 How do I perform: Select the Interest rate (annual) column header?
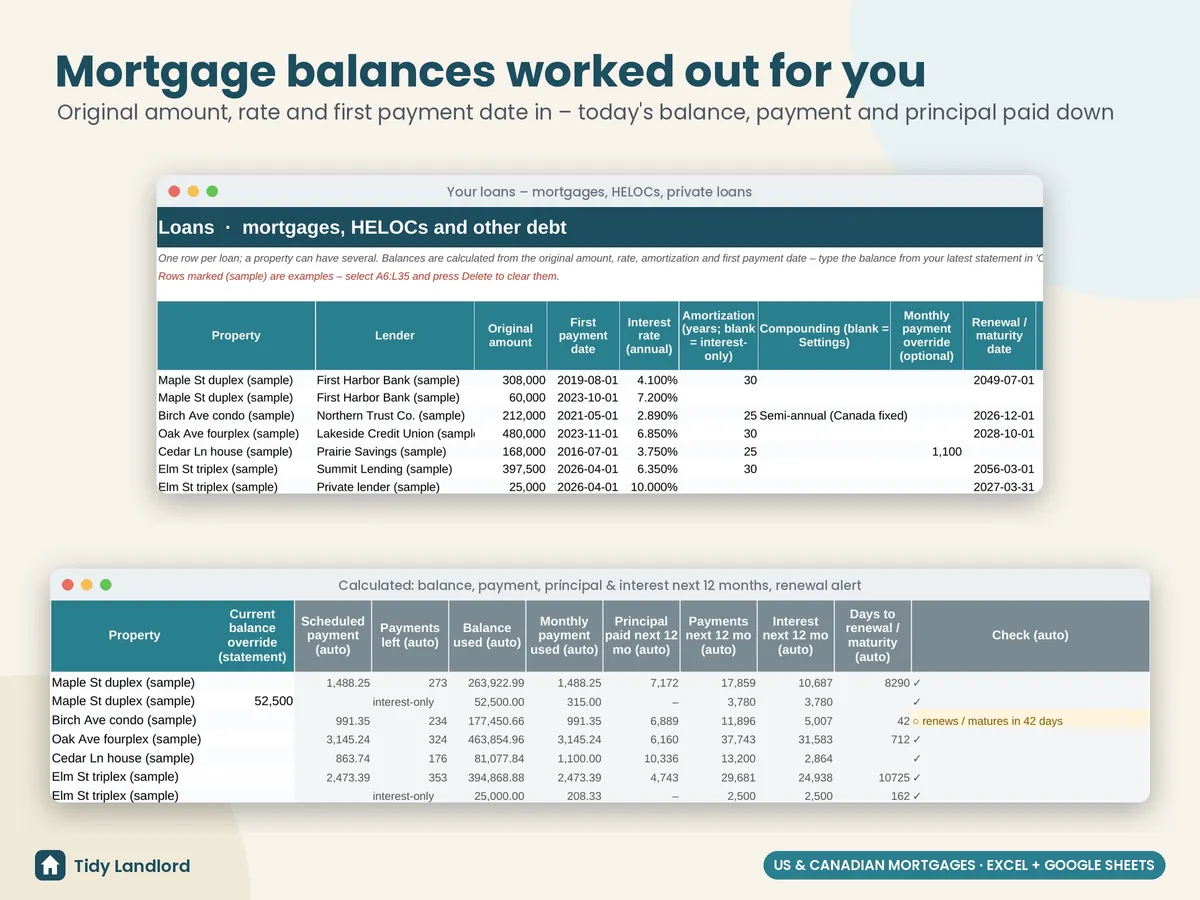(649, 336)
